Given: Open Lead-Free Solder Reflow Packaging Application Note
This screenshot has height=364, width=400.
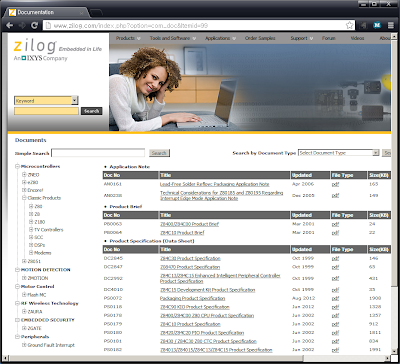Looking at the screenshot, I should tap(215, 184).
